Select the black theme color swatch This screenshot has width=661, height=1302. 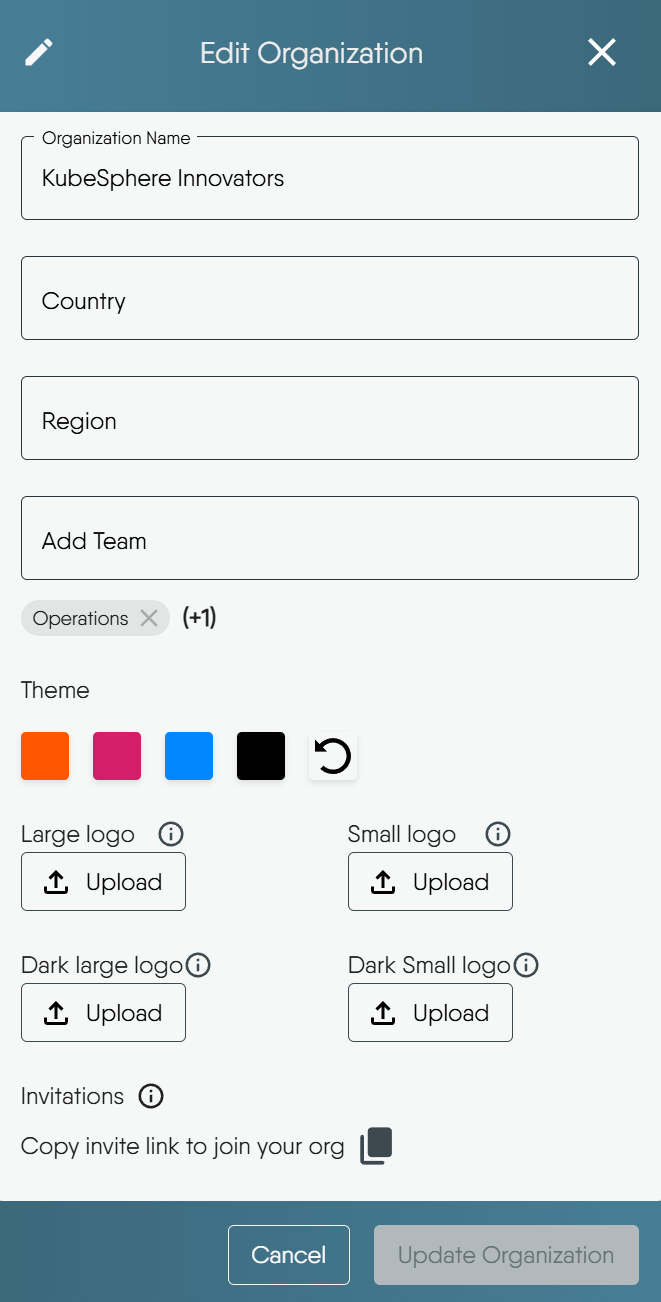(260, 756)
